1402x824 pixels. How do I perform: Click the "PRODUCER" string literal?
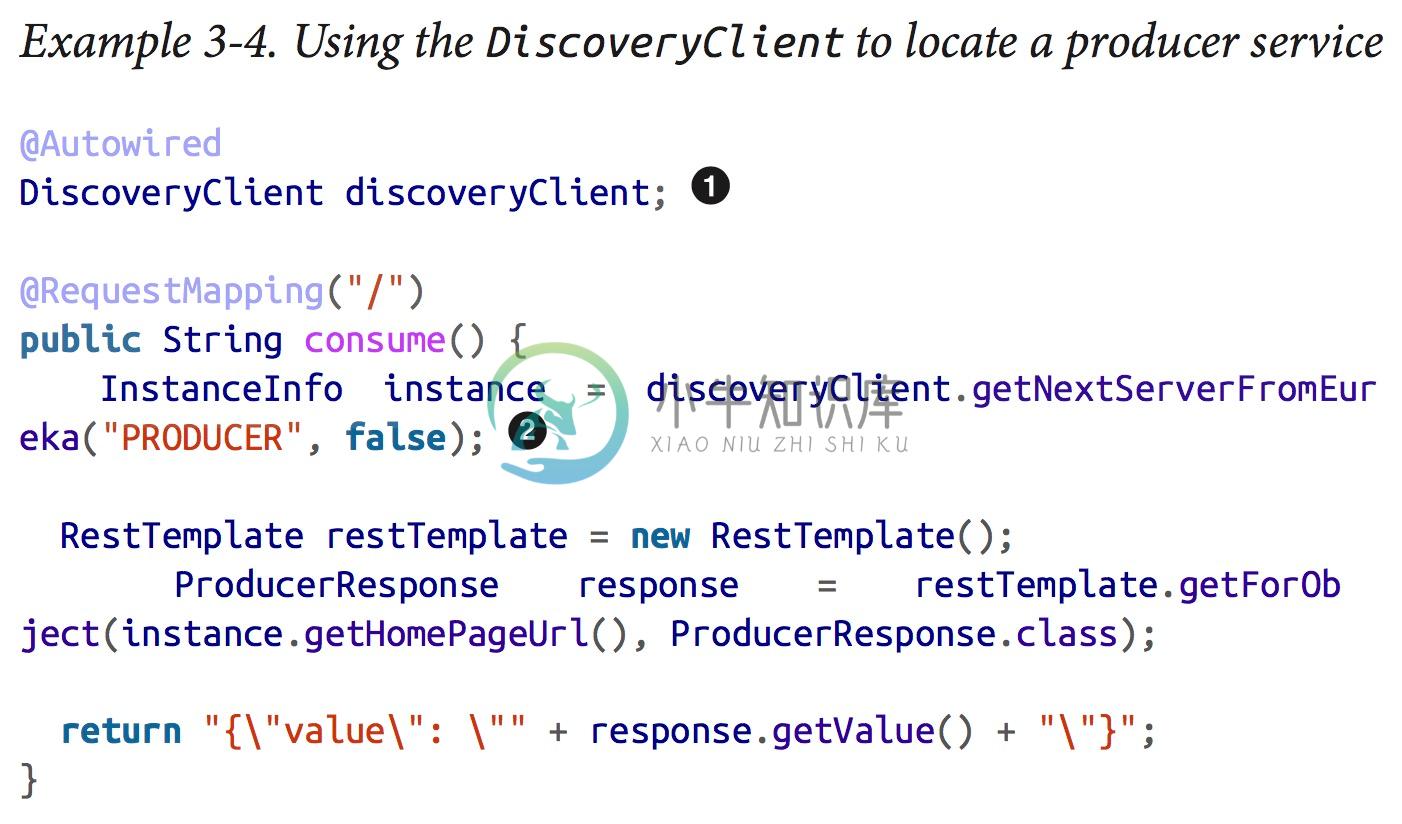coord(202,437)
